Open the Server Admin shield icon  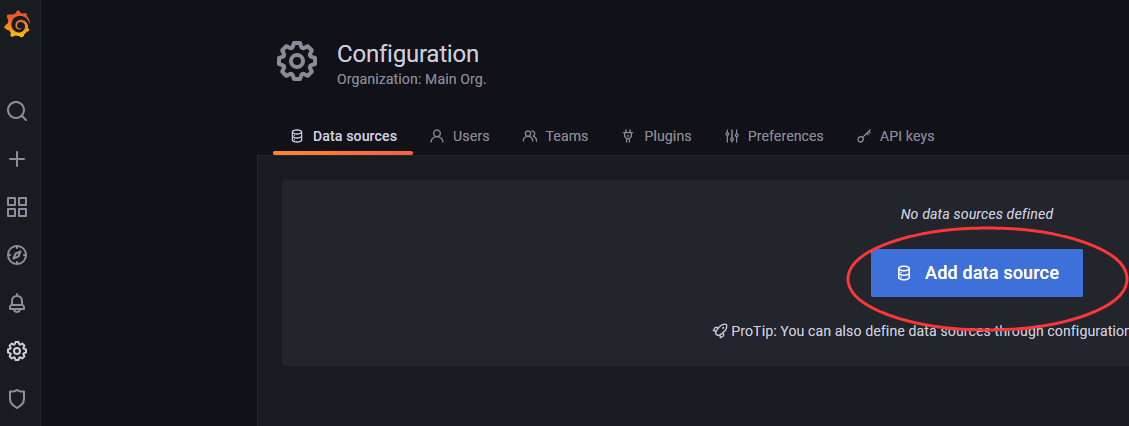(x=17, y=399)
